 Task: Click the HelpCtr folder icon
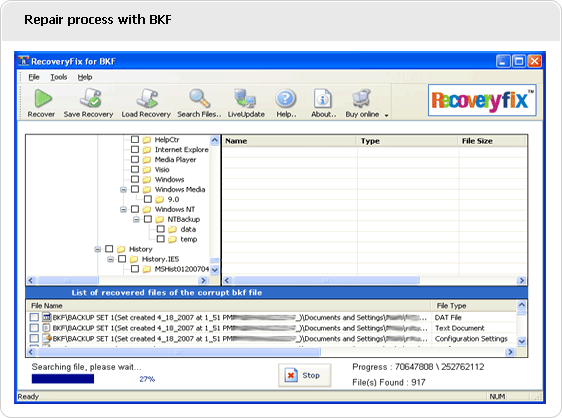point(147,140)
